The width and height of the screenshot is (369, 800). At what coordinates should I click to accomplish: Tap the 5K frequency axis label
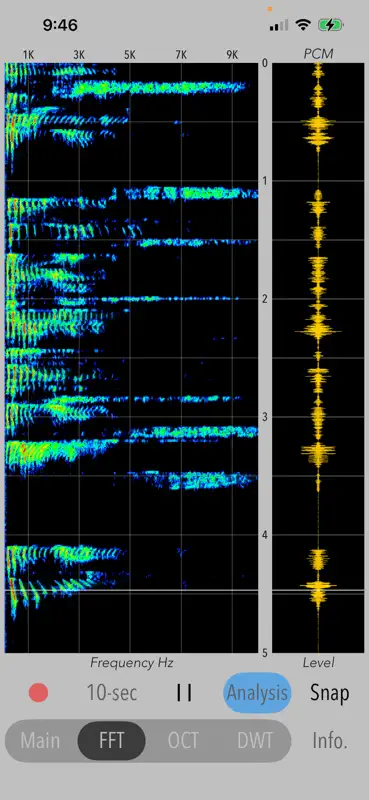(130, 55)
